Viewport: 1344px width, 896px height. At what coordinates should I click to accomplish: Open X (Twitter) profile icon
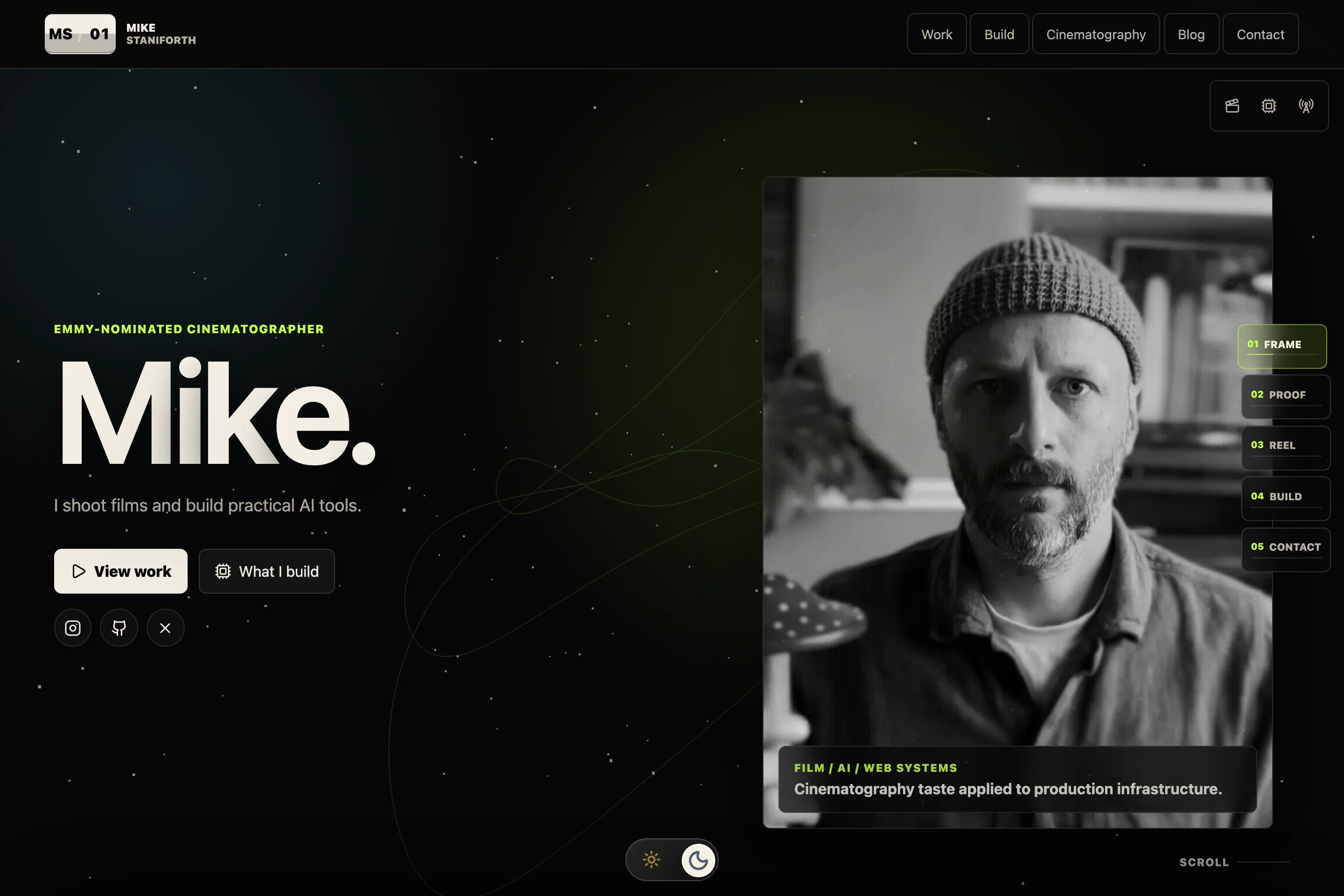tap(165, 628)
